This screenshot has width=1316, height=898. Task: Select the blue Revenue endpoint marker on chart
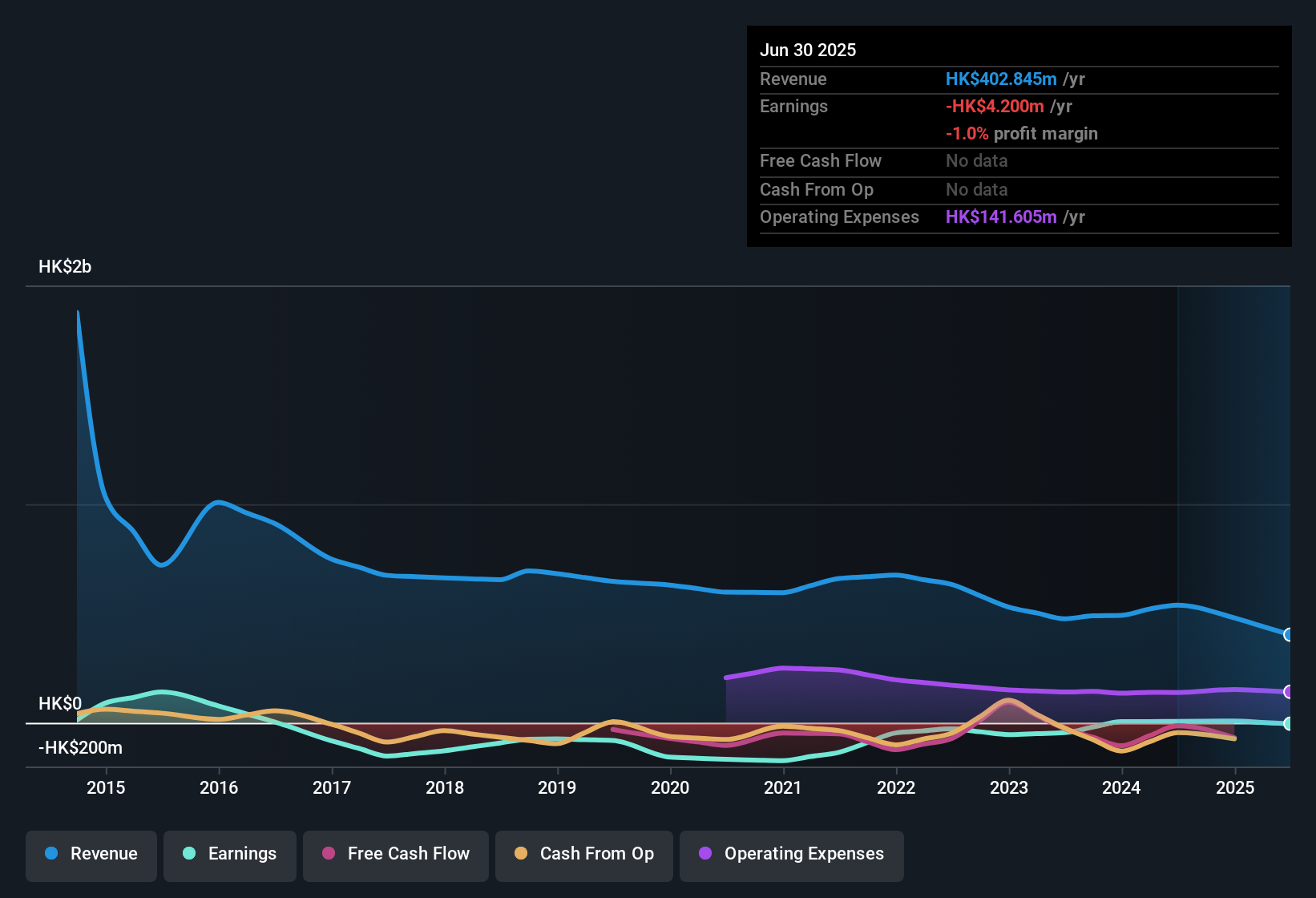pyautogui.click(x=1289, y=635)
